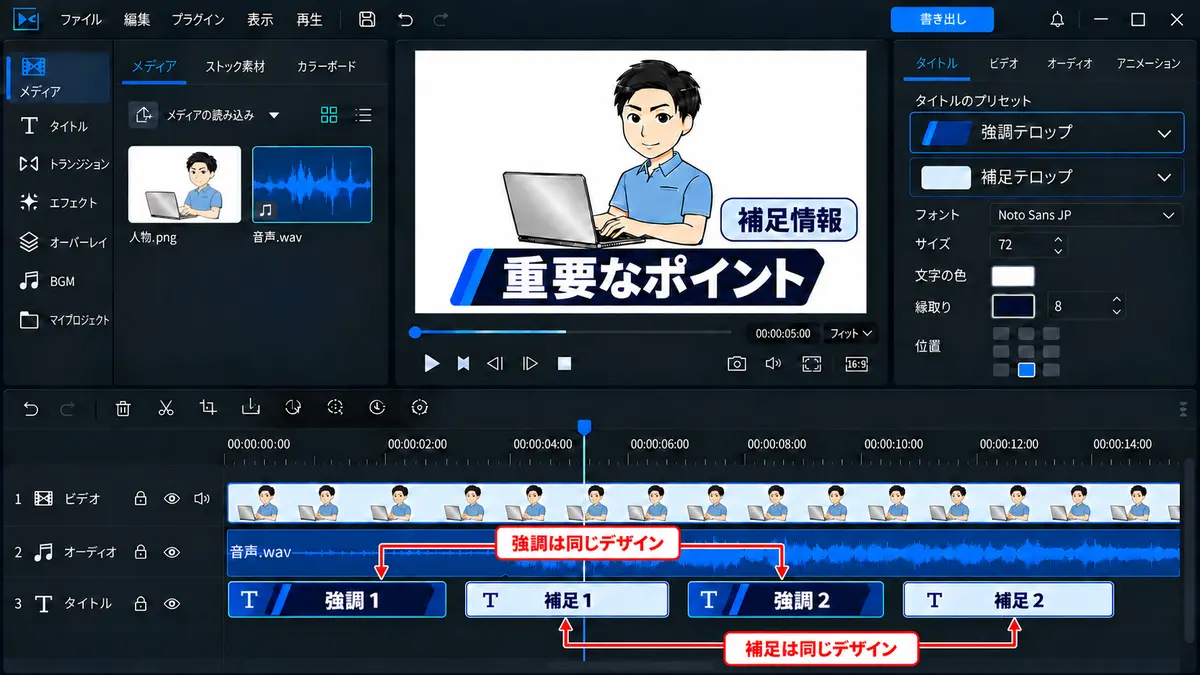Open メディアの読み込み dropdown arrow
The image size is (1200, 675).
coord(274,115)
